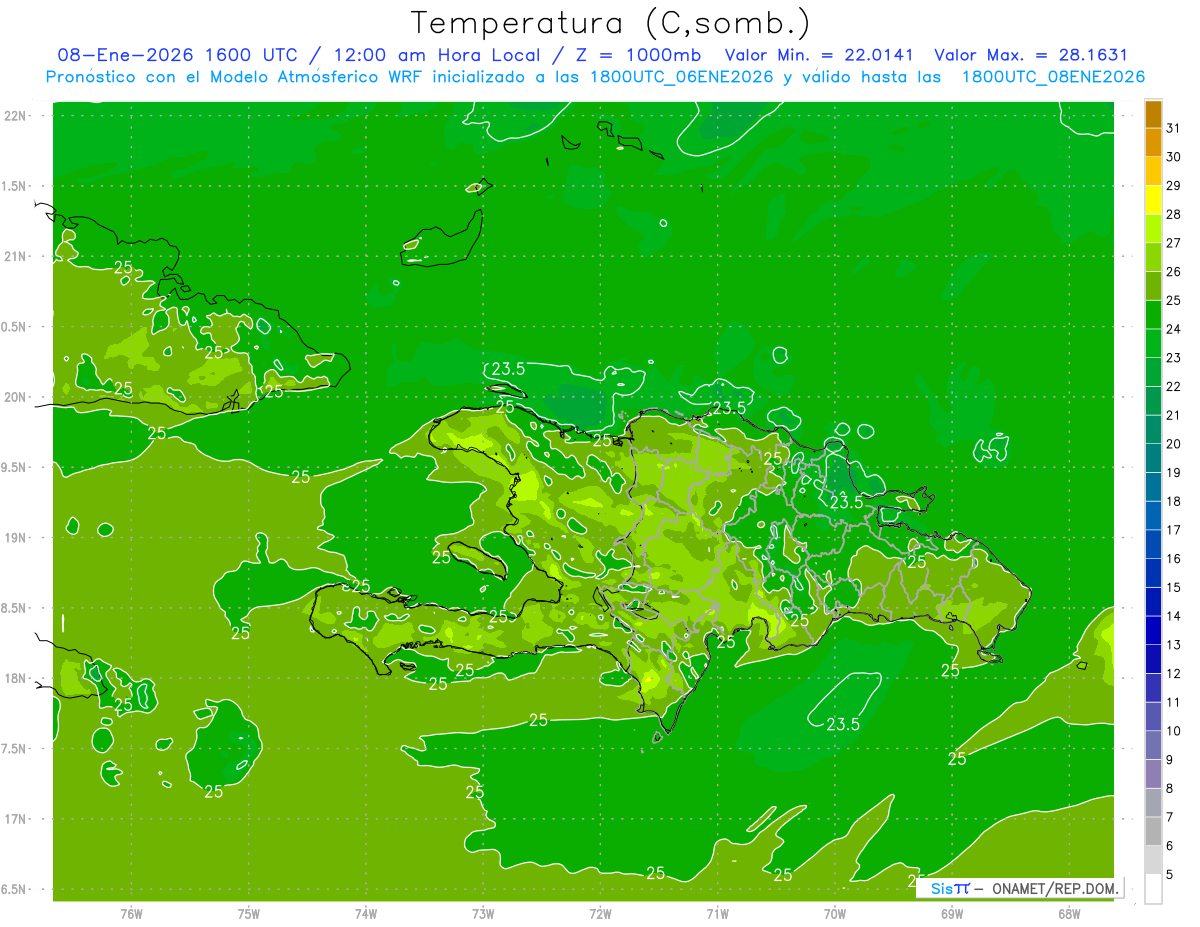The image size is (1200, 927).
Task: Pick the brown swatch above the 31 label
Action: tap(1153, 113)
